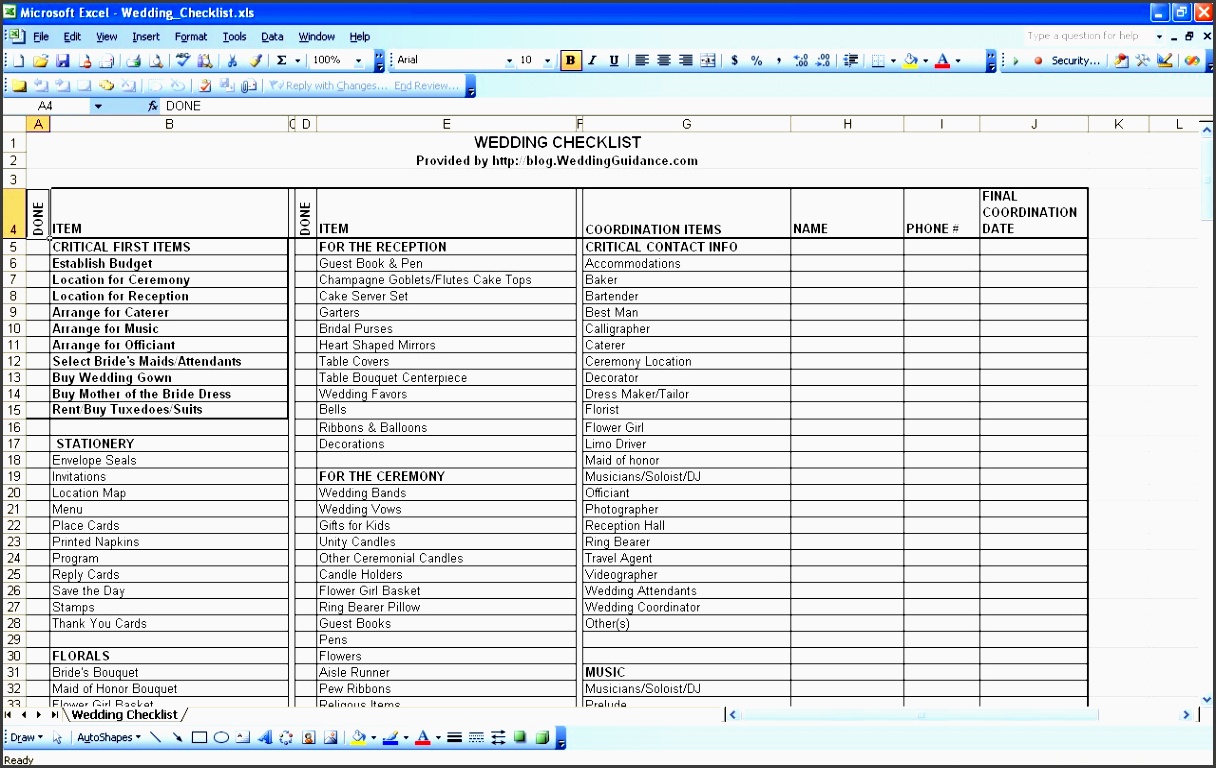
Task: Click the Save icon in the toolbar
Action: 63,61
